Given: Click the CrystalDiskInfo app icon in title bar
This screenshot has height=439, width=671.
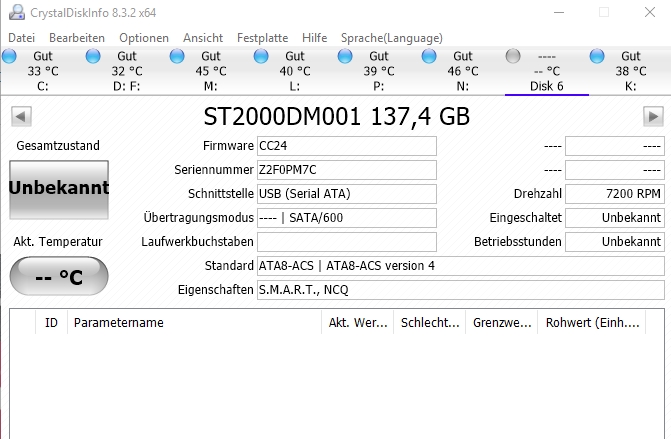Looking at the screenshot, I should pyautogui.click(x=17, y=12).
